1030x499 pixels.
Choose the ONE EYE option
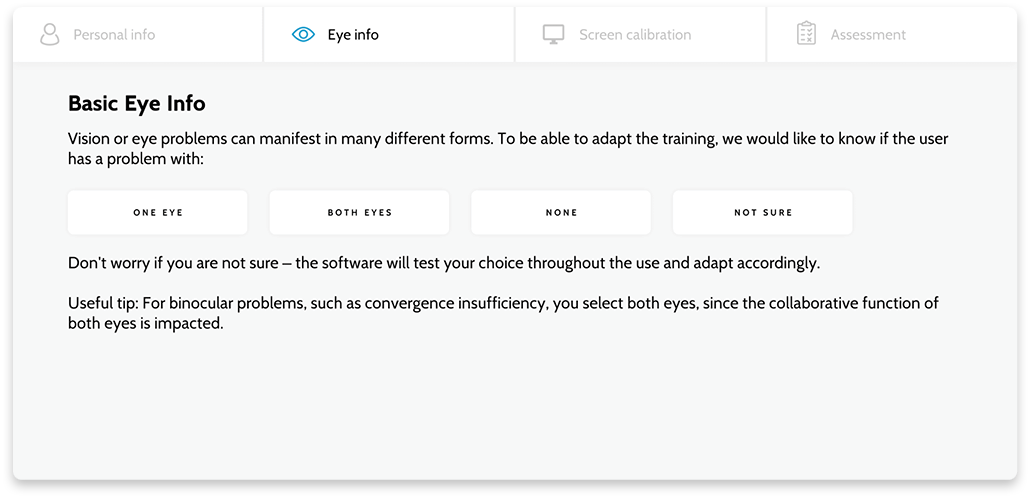[x=158, y=213]
